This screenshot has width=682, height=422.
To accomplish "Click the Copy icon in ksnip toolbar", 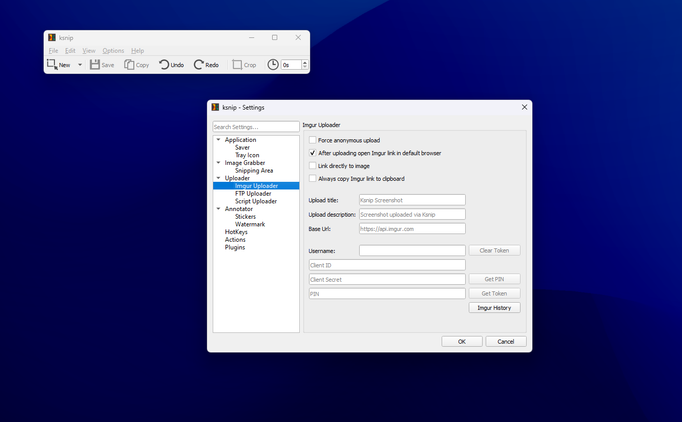I will coord(129,65).
